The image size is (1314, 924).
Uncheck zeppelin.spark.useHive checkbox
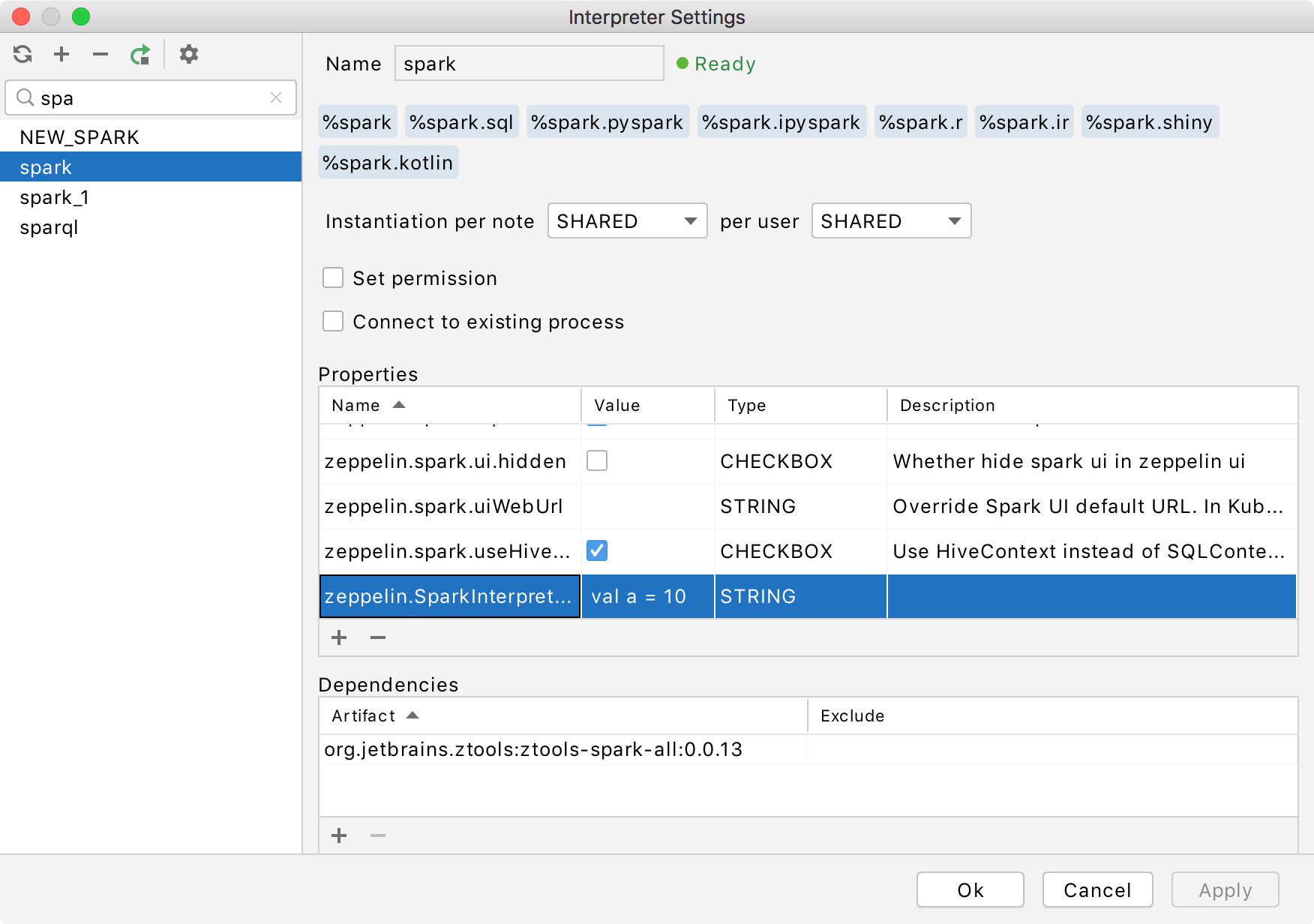coord(597,551)
